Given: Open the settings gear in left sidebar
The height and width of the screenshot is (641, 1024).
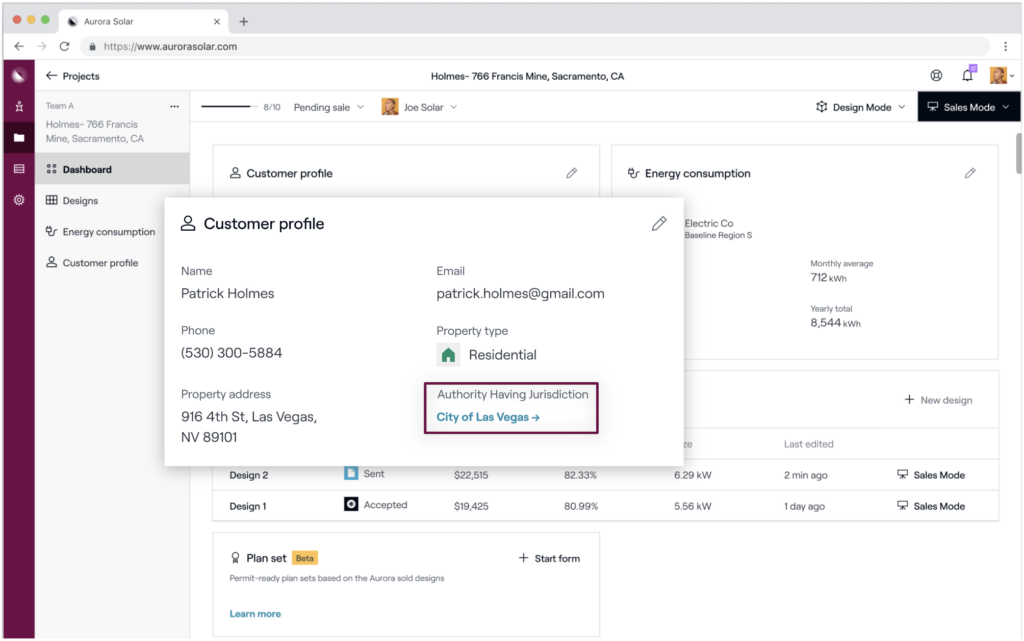Looking at the screenshot, I should point(18,200).
